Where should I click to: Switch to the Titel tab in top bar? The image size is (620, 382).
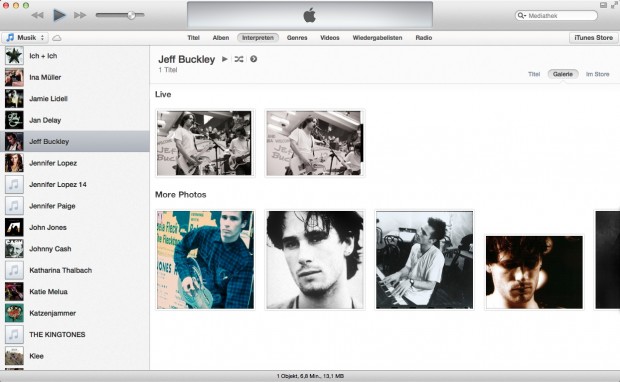[x=193, y=38]
